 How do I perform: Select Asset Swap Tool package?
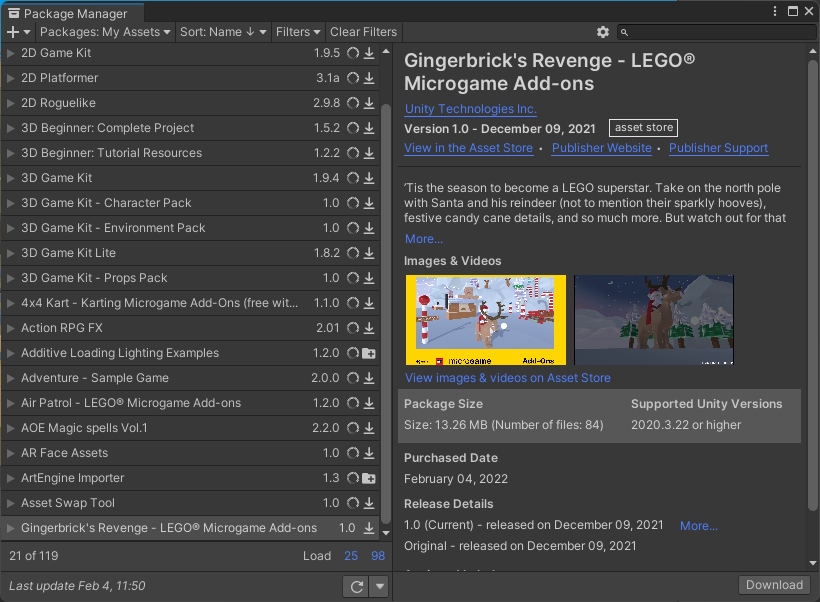coord(190,503)
